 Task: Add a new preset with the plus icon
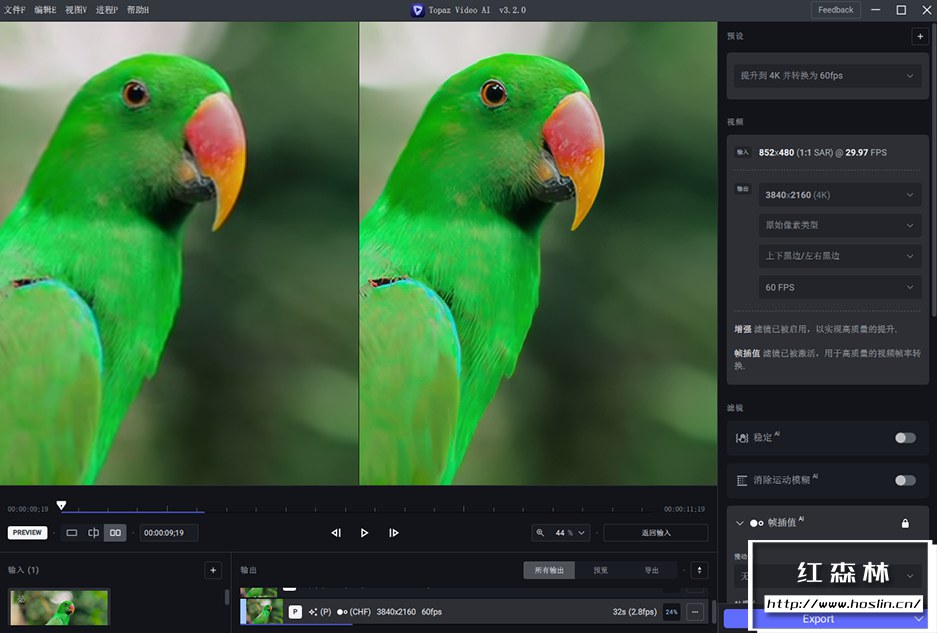pos(919,36)
